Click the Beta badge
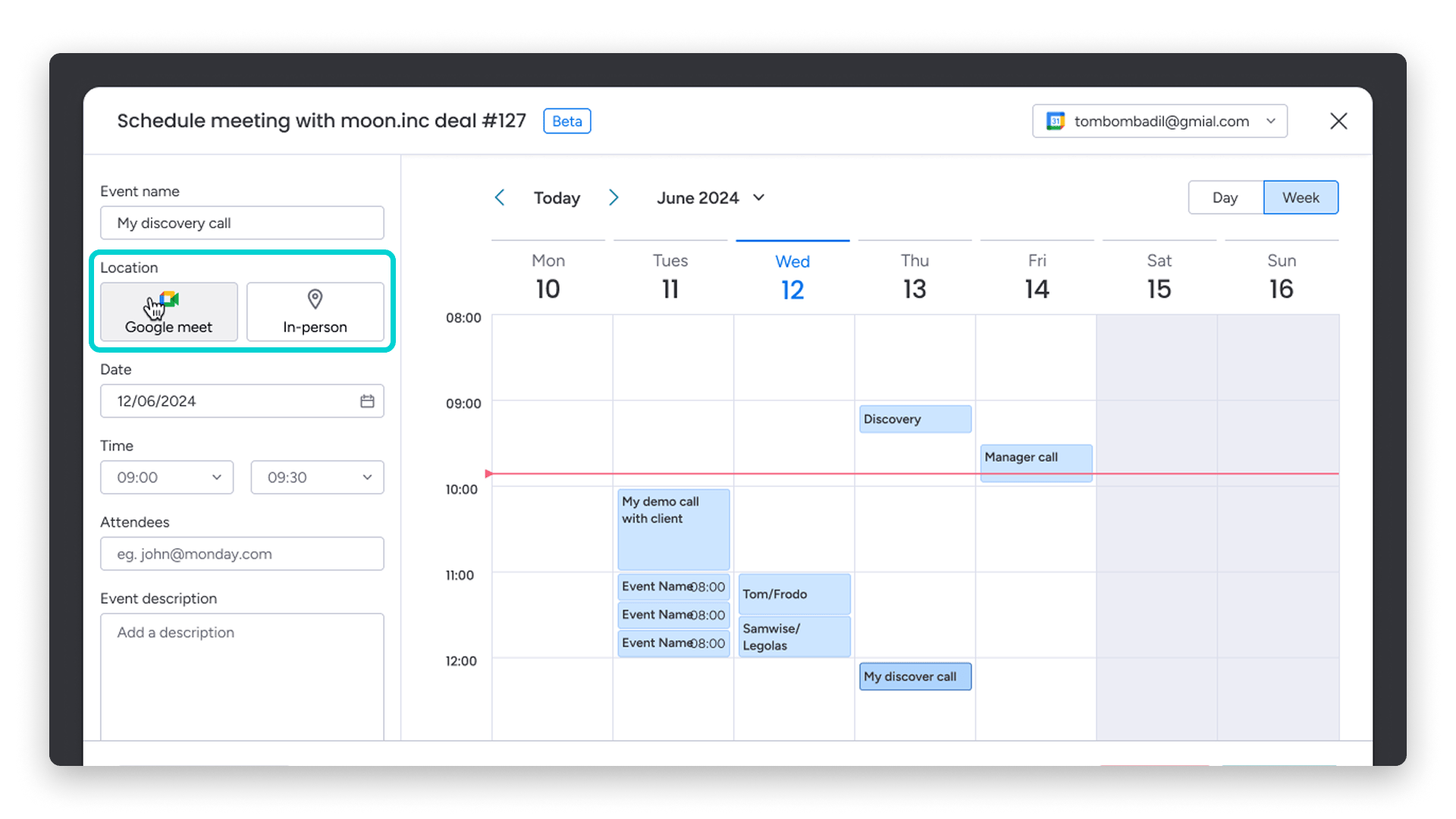 [x=566, y=121]
